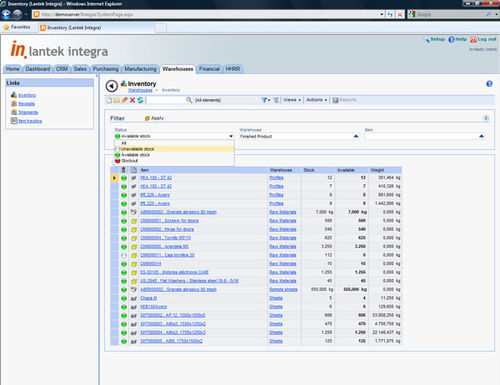This screenshot has width=500, height=385.
Task: Open the 'Hinge for doors' item link
Action: pos(167,230)
